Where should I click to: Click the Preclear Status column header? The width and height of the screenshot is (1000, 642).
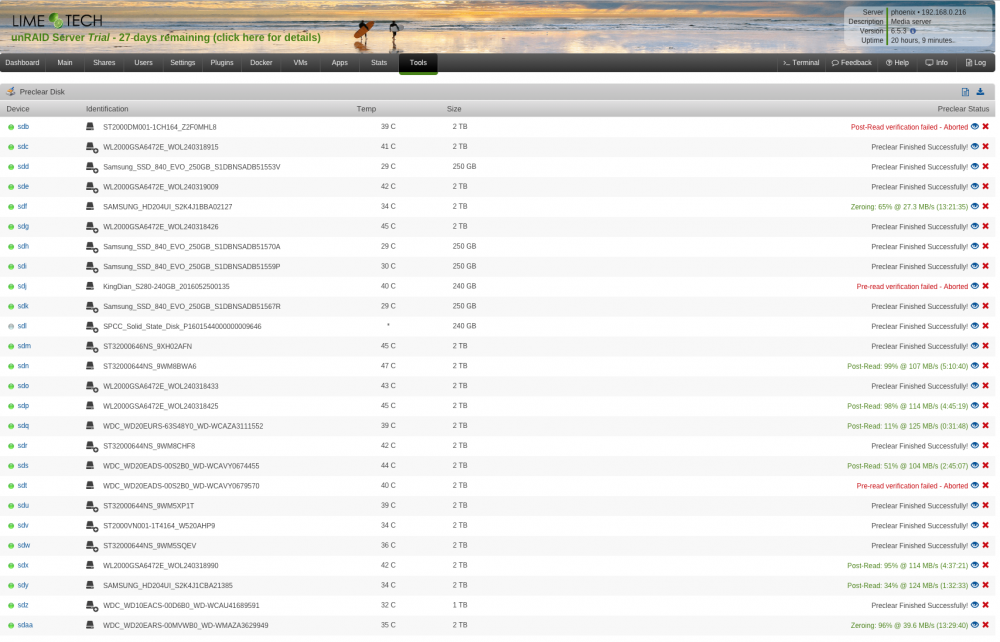pyautogui.click(x=963, y=109)
